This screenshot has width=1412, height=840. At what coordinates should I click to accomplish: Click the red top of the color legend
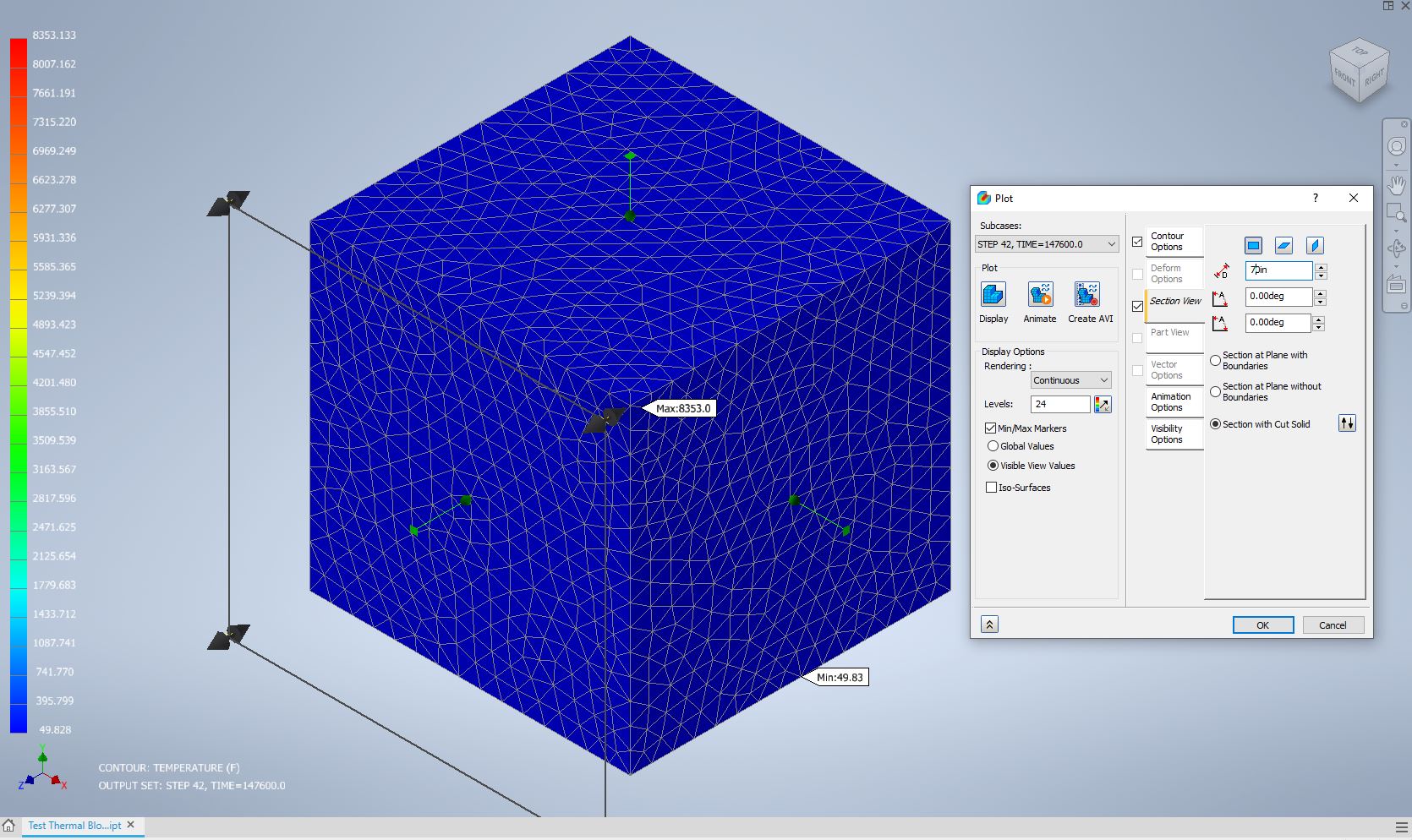click(x=19, y=52)
